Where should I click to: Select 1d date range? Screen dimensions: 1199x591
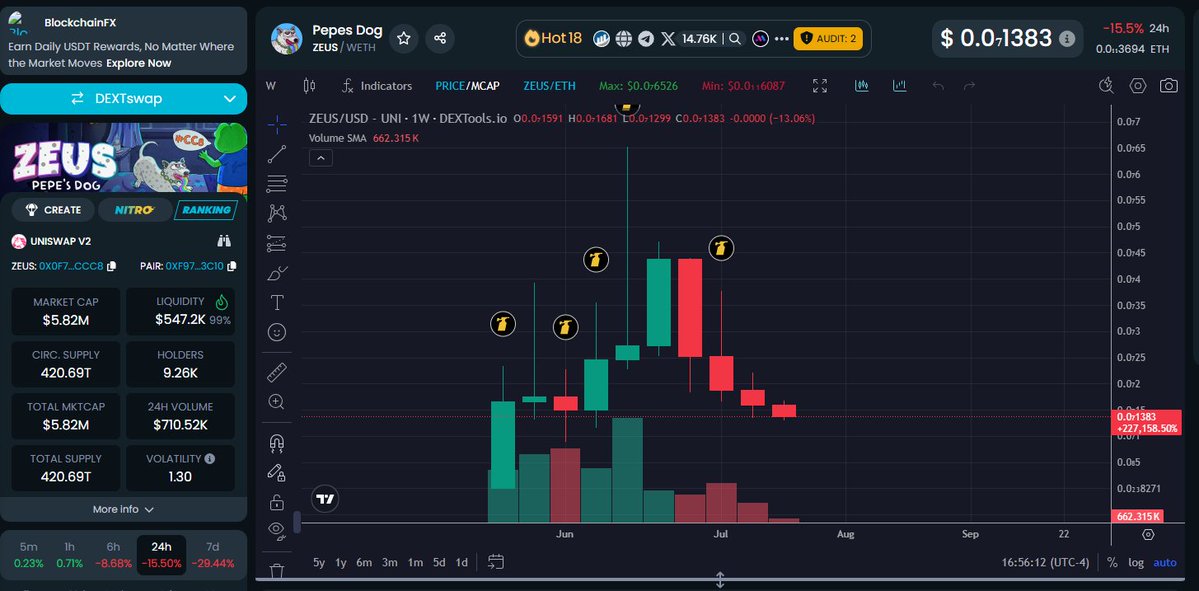click(462, 563)
